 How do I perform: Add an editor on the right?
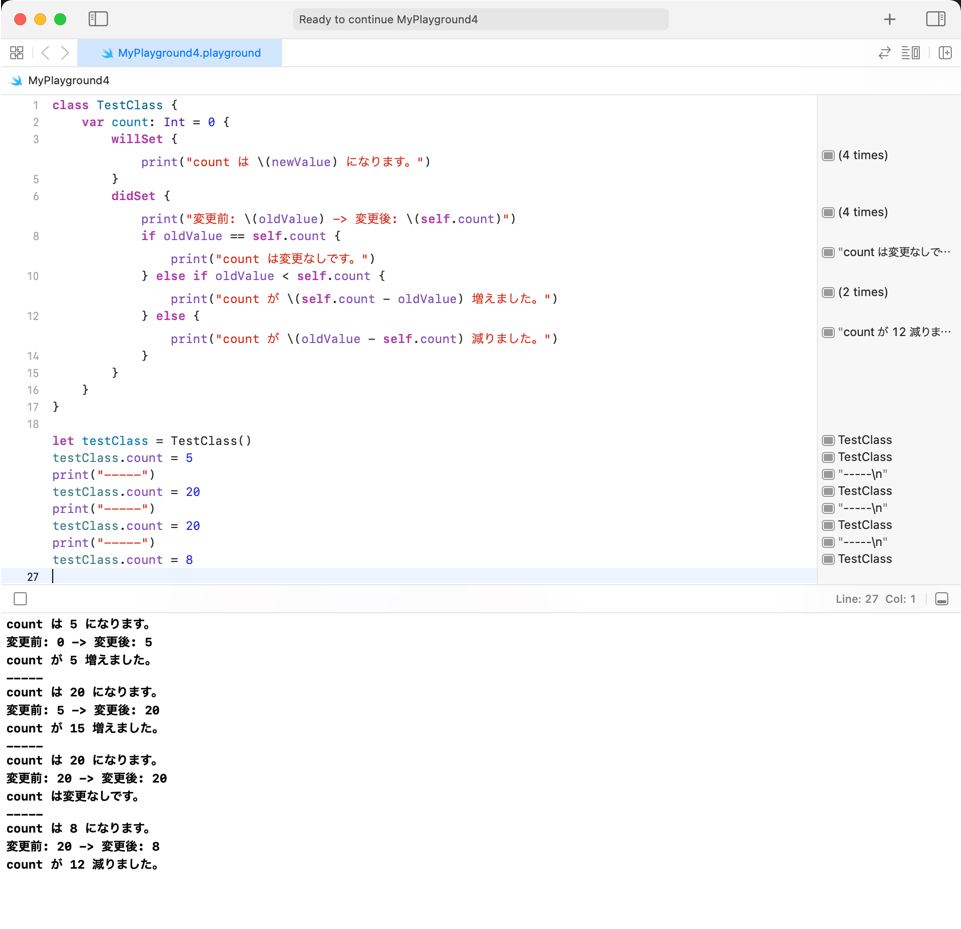click(x=945, y=53)
